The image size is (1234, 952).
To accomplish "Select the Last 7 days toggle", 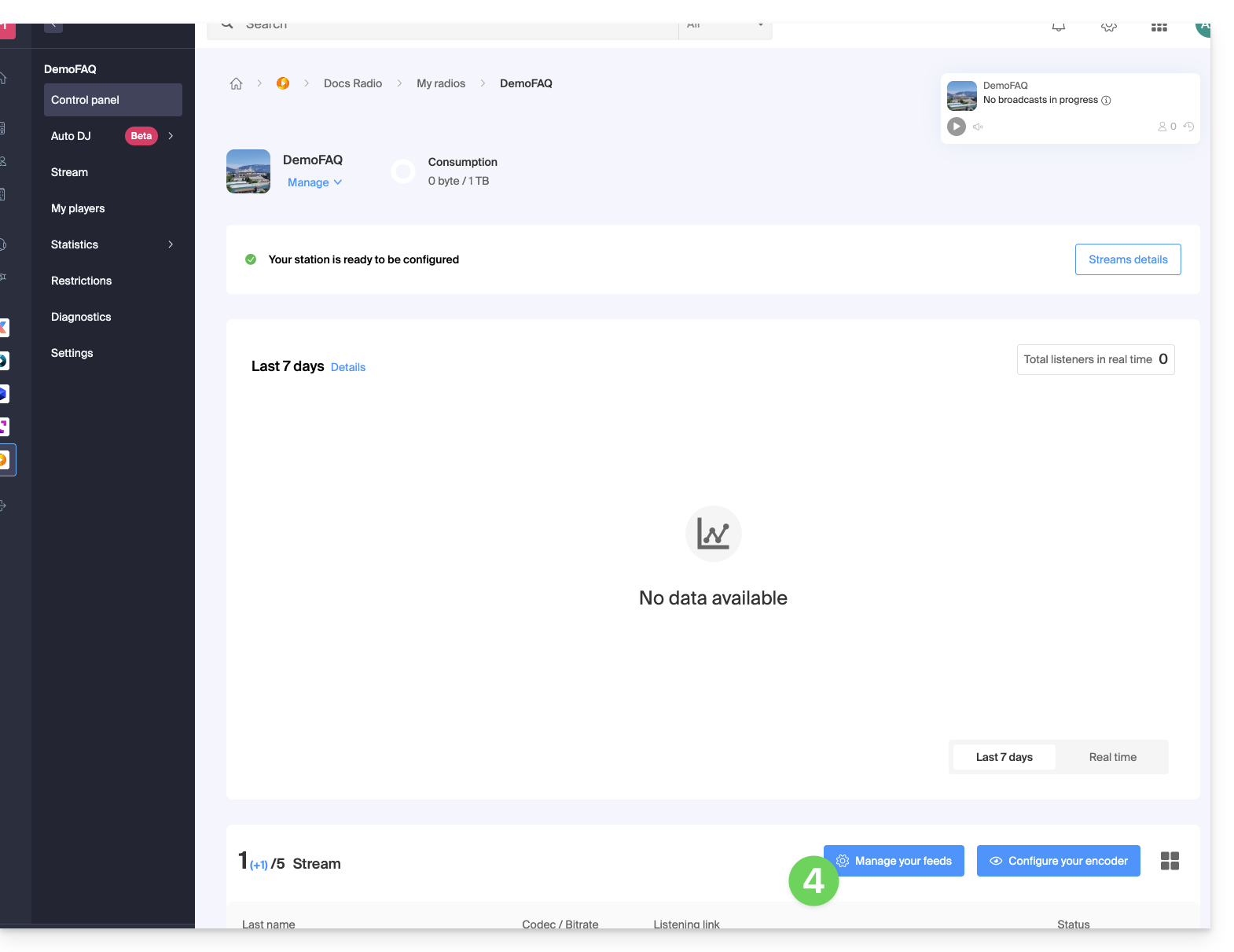I will click(1004, 757).
